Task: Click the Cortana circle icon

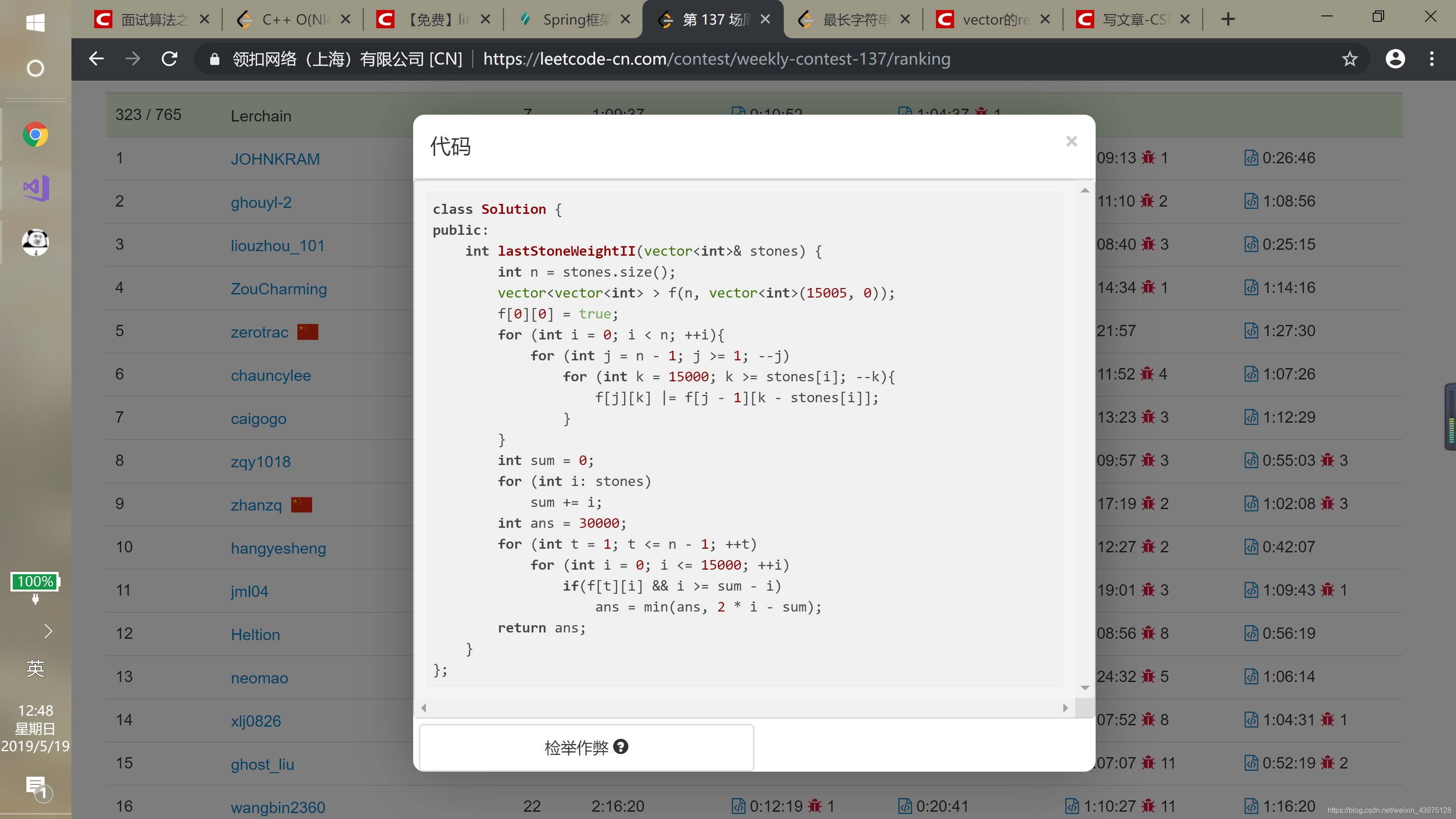Action: (35, 68)
